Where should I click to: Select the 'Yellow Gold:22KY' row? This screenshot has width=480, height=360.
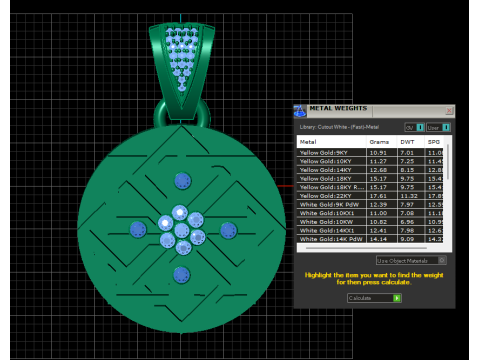pyautogui.click(x=370, y=196)
